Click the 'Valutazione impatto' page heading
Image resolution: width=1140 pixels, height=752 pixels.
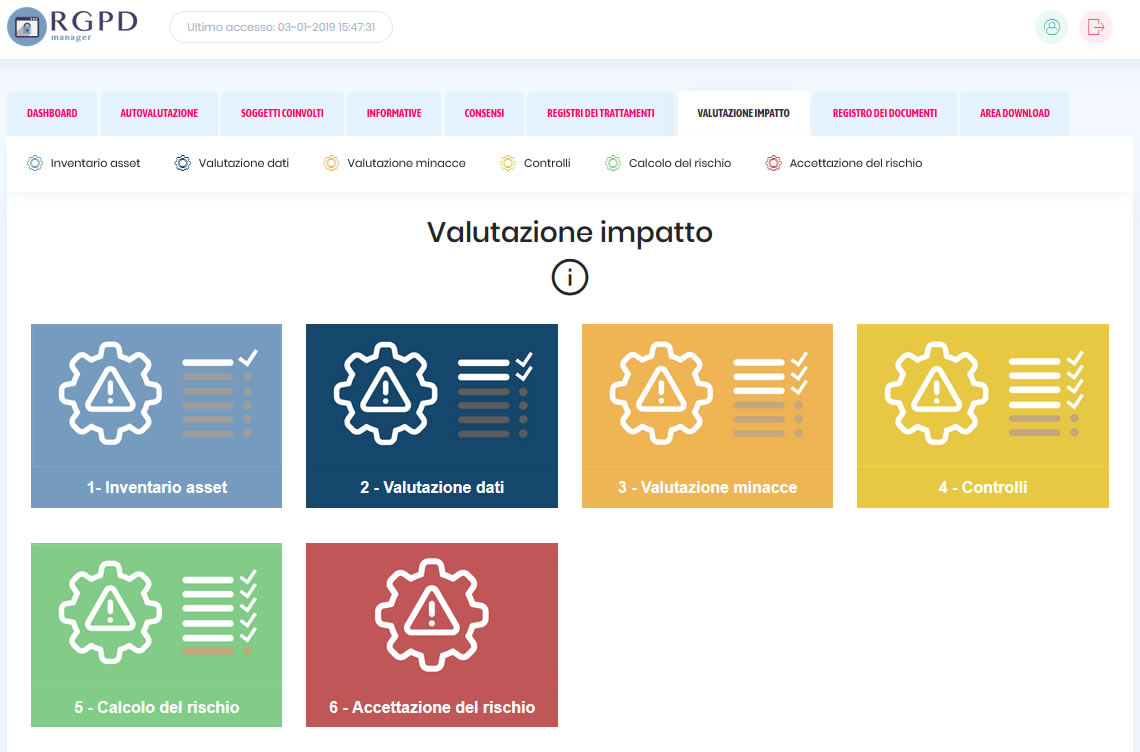569,233
